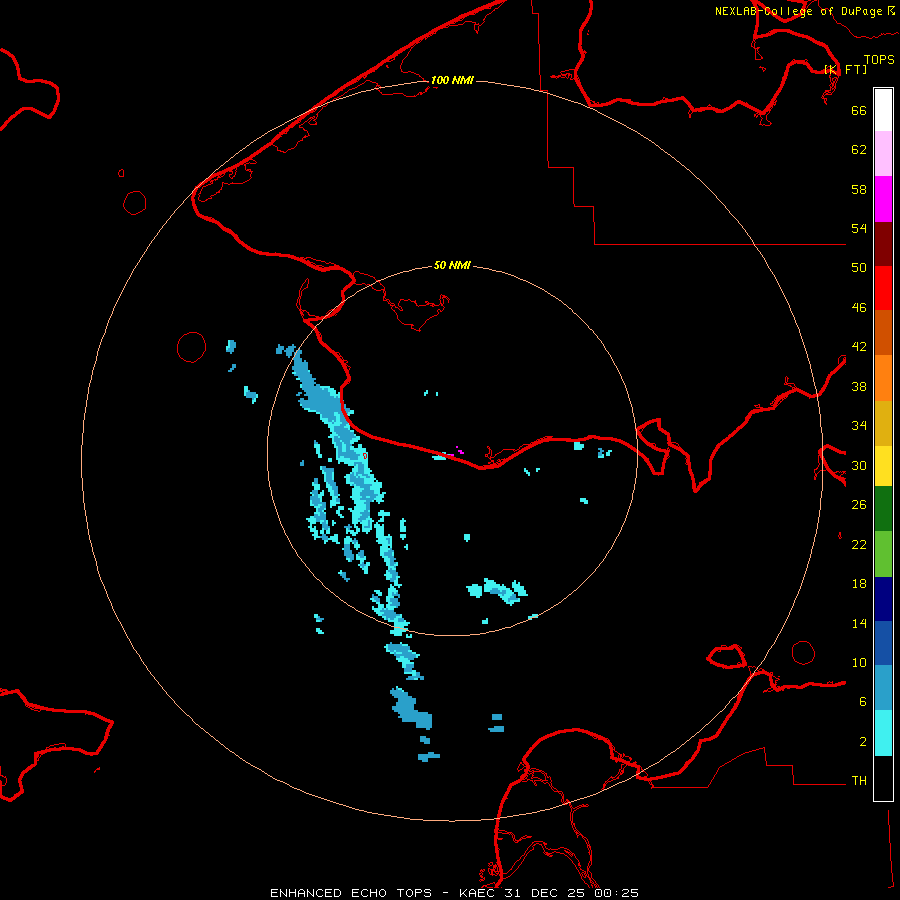Click the 'NEXLAB-College of DuPage' credit text
900x900 pixels.
[x=798, y=11]
